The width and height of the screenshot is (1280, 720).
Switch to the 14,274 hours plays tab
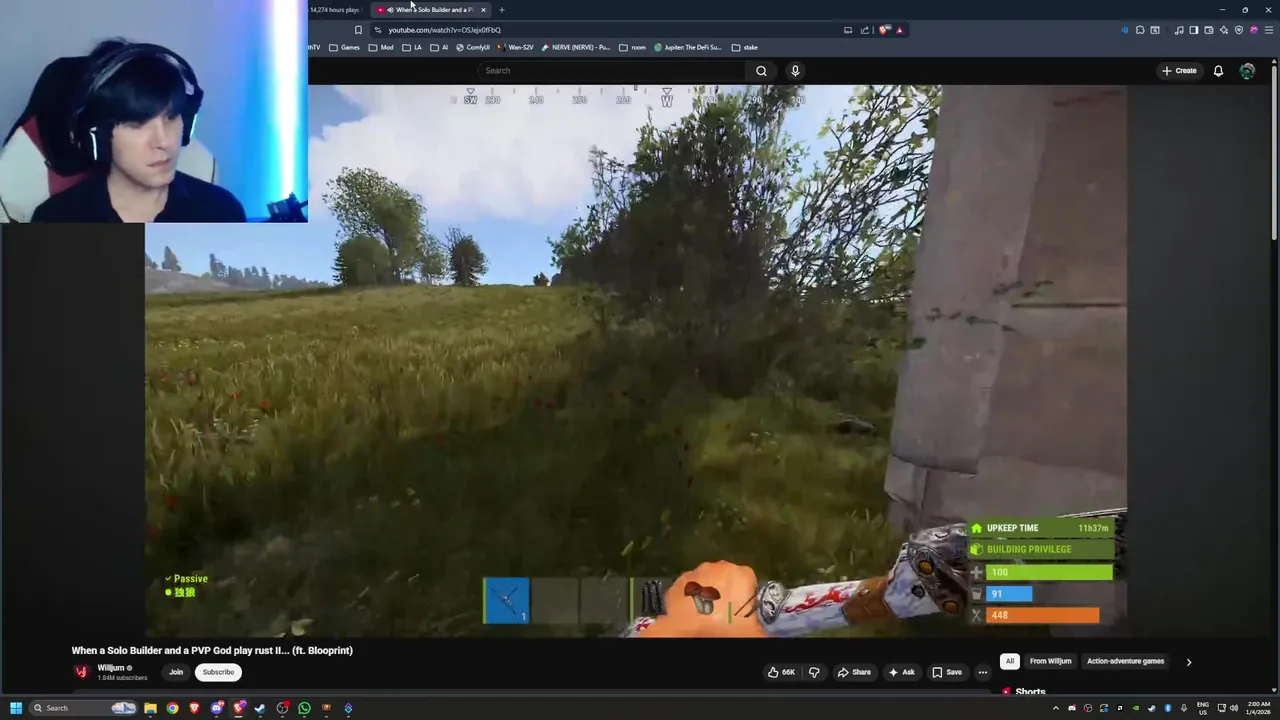tap(336, 10)
